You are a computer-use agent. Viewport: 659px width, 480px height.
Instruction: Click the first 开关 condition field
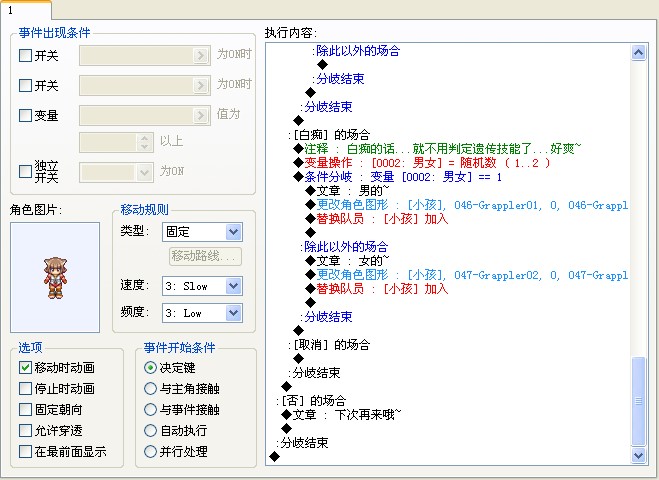145,55
